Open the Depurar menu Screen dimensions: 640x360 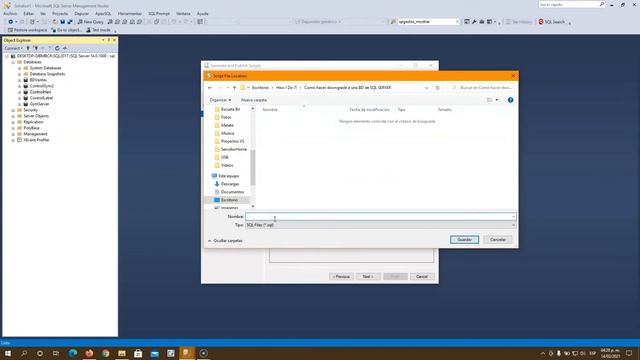tap(81, 13)
